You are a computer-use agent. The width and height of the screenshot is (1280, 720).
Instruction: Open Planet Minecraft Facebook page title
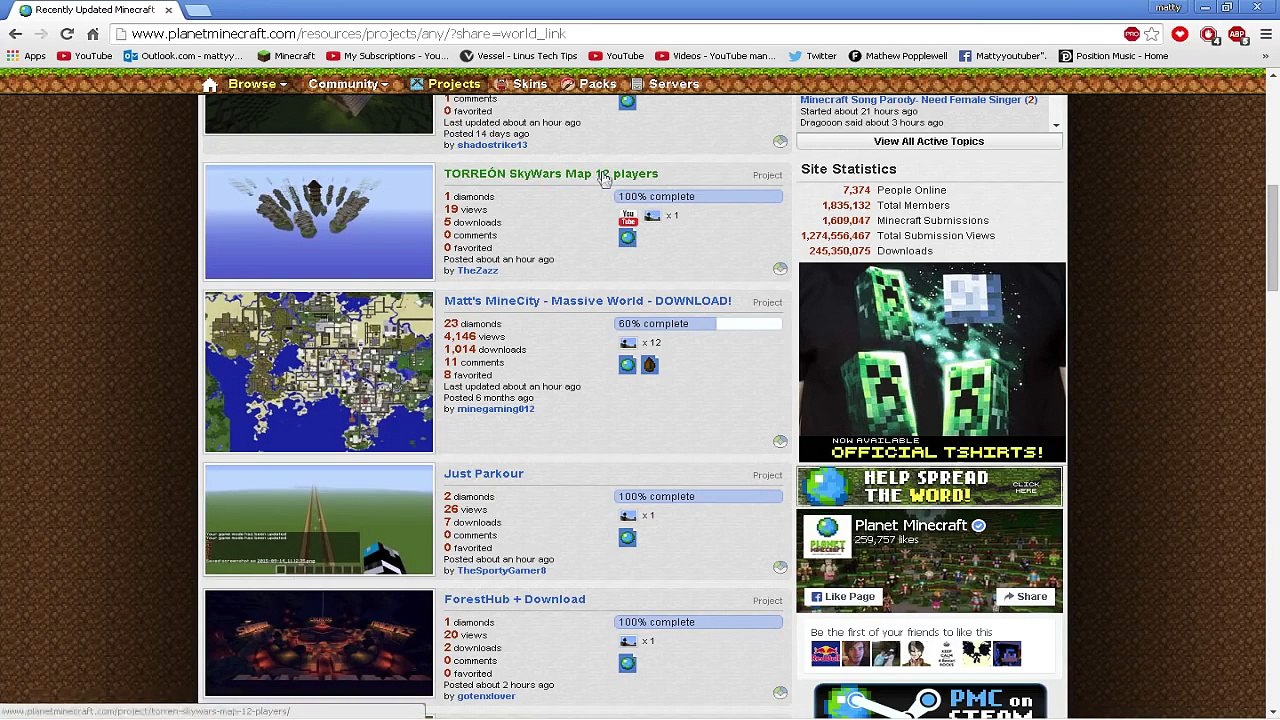tap(911, 526)
